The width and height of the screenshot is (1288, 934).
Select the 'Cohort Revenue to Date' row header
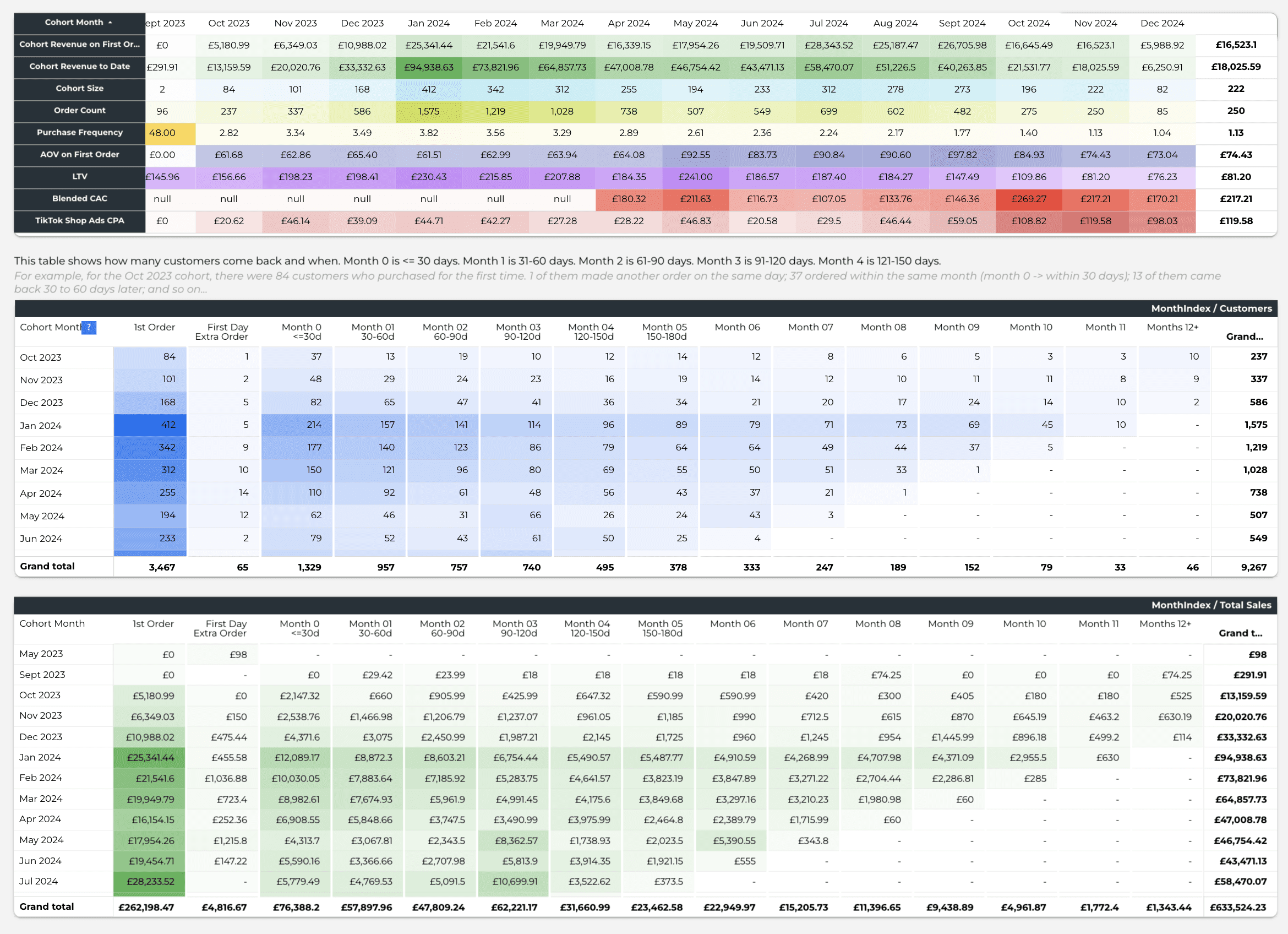click(x=79, y=67)
